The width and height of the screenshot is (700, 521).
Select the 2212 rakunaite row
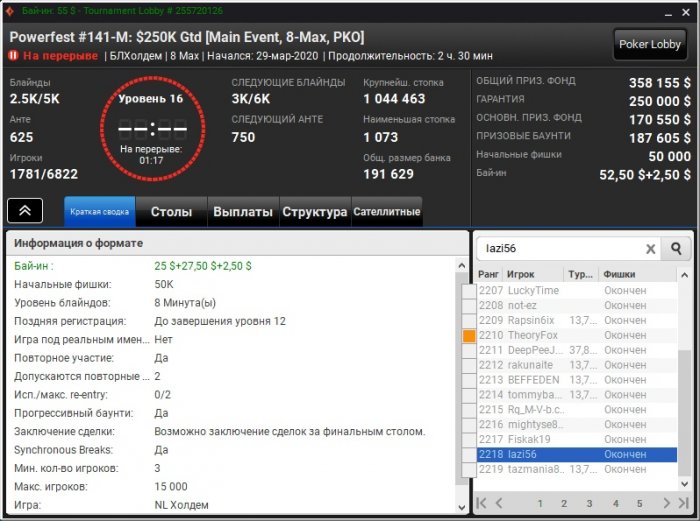pyautogui.click(x=577, y=365)
